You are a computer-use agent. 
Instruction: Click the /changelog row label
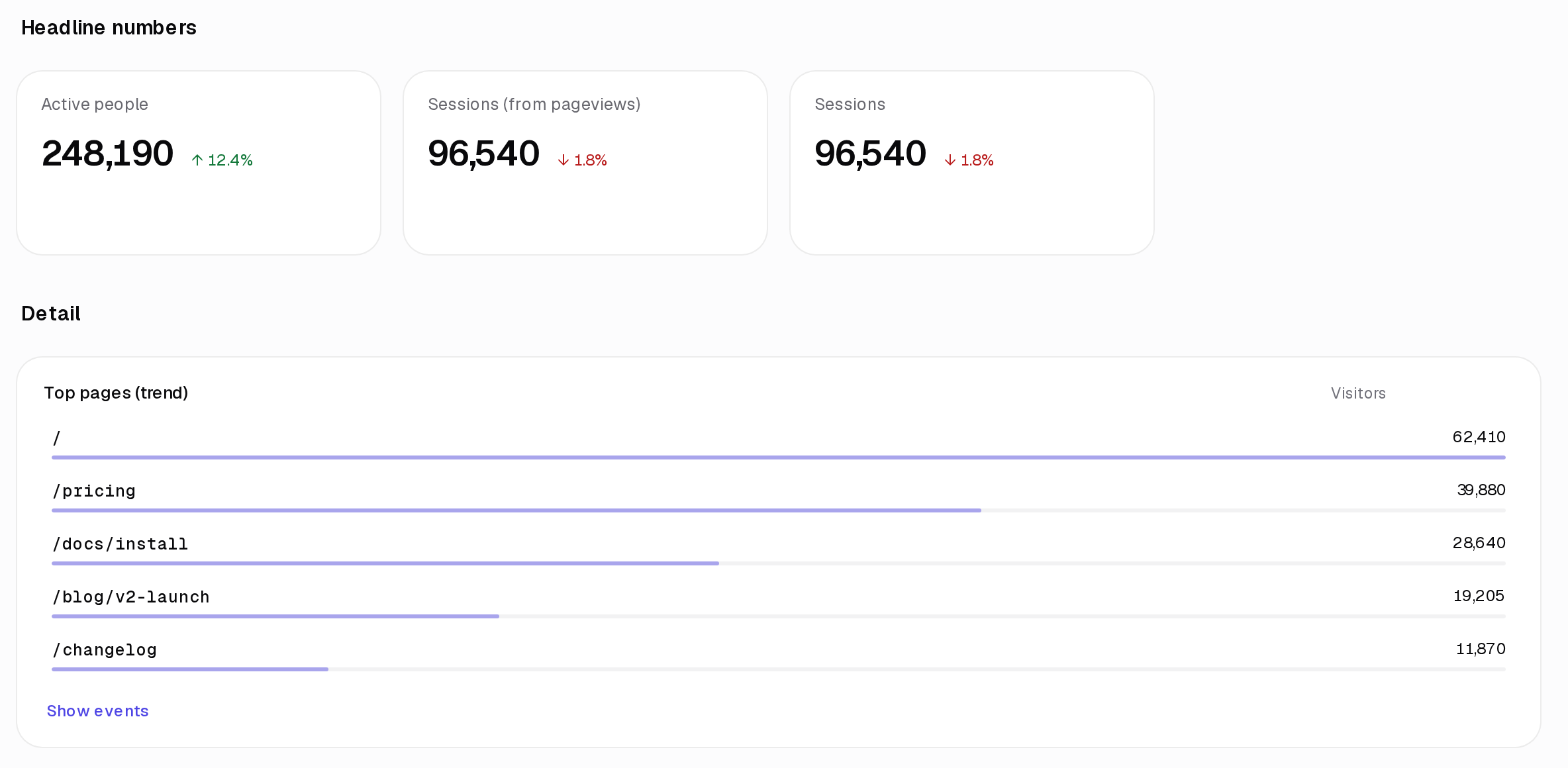(105, 650)
